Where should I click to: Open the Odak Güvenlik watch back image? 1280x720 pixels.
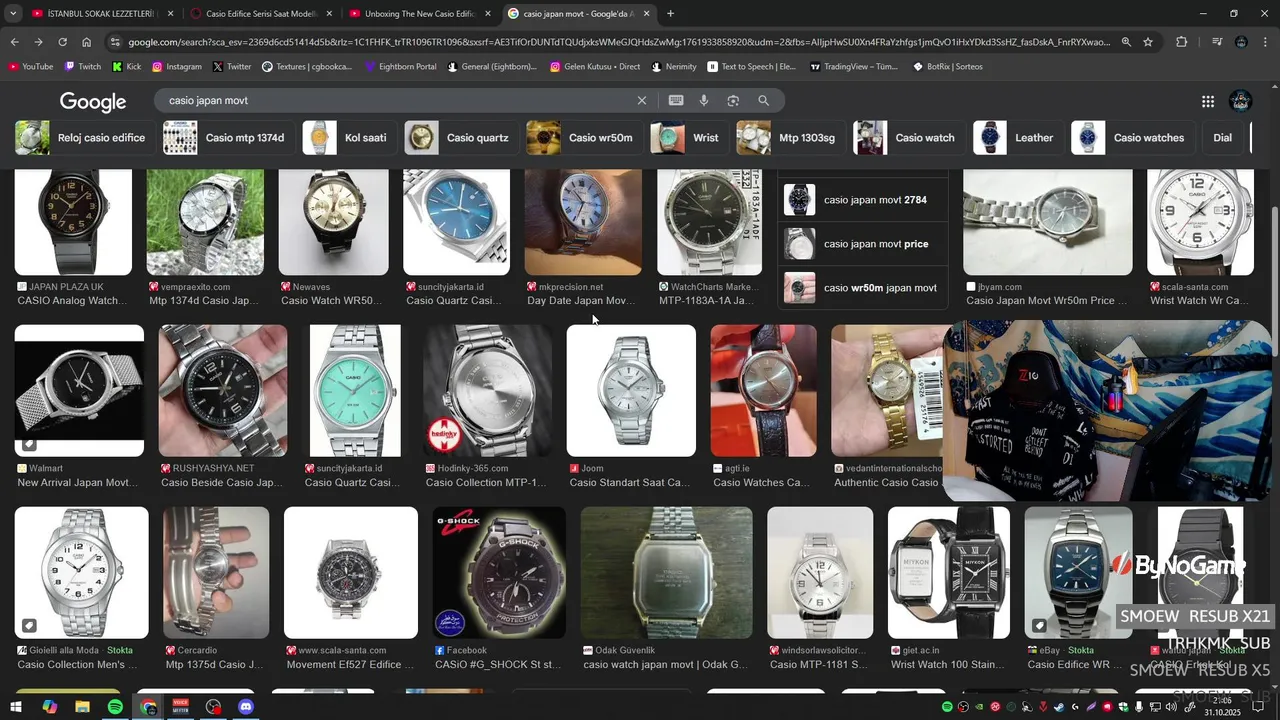667,573
